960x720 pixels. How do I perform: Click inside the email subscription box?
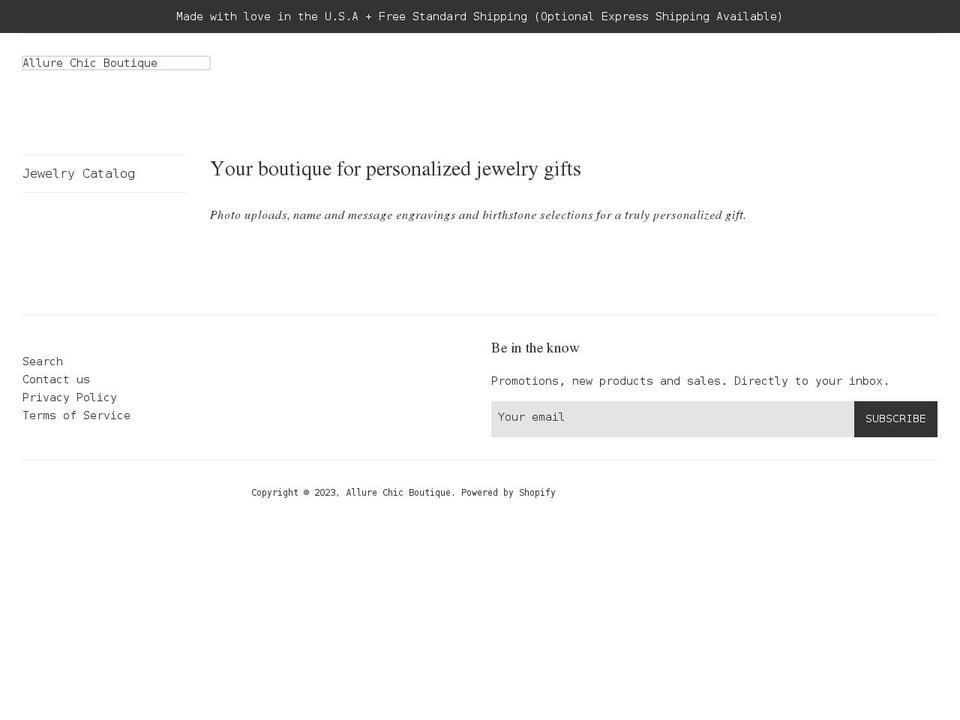click(672, 418)
